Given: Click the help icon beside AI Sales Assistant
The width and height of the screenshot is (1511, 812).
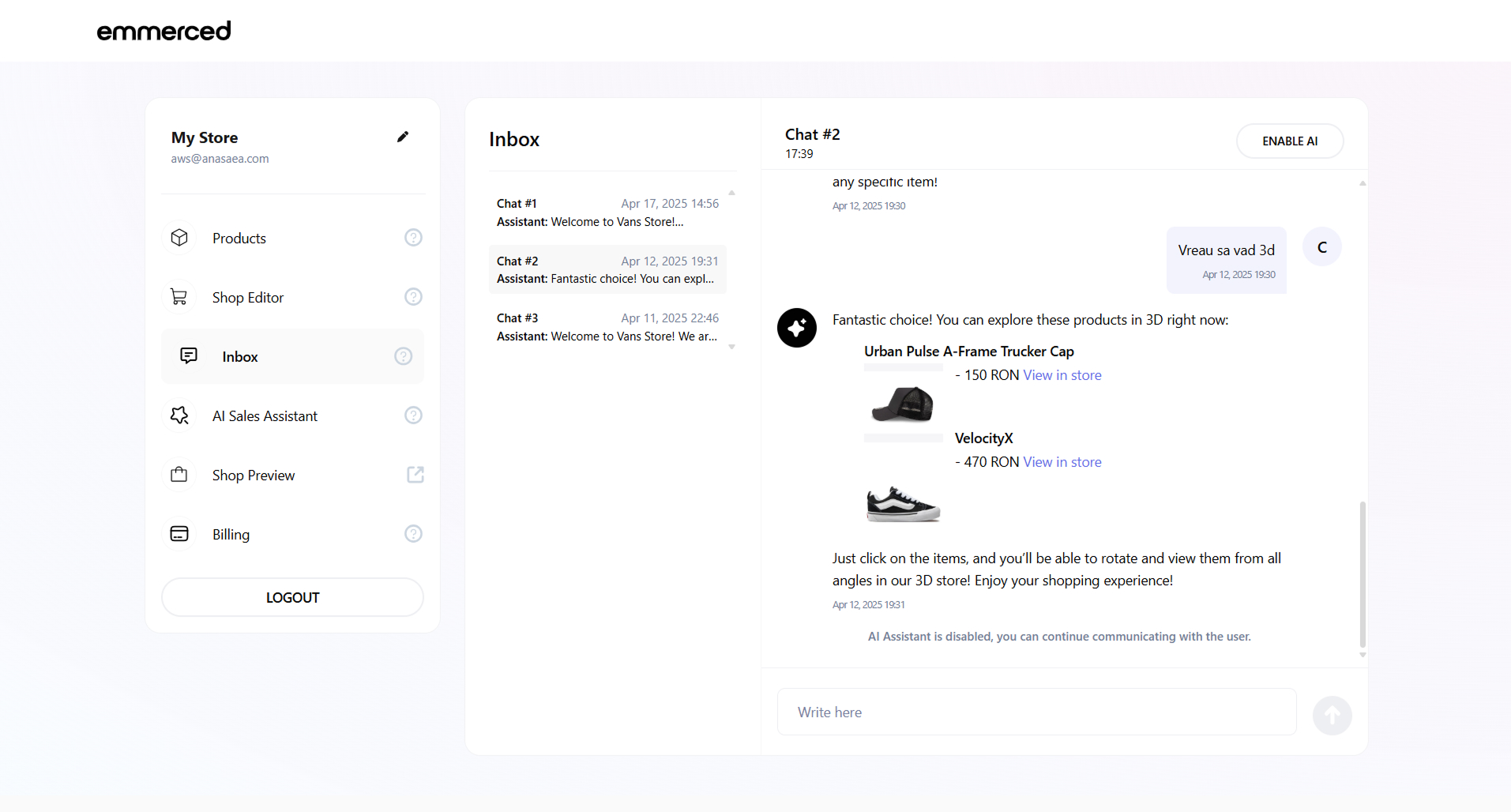Looking at the screenshot, I should (413, 415).
